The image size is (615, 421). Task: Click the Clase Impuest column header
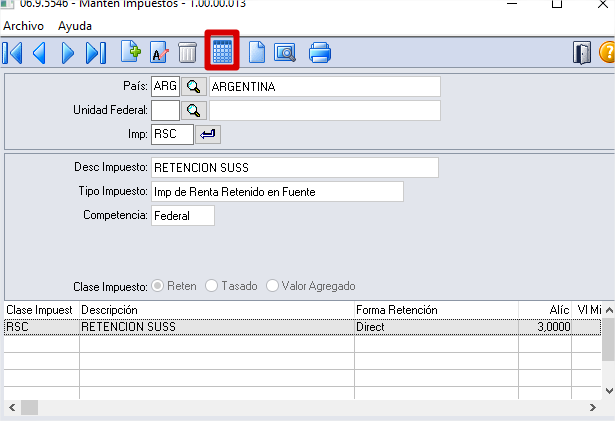[x=42, y=310]
